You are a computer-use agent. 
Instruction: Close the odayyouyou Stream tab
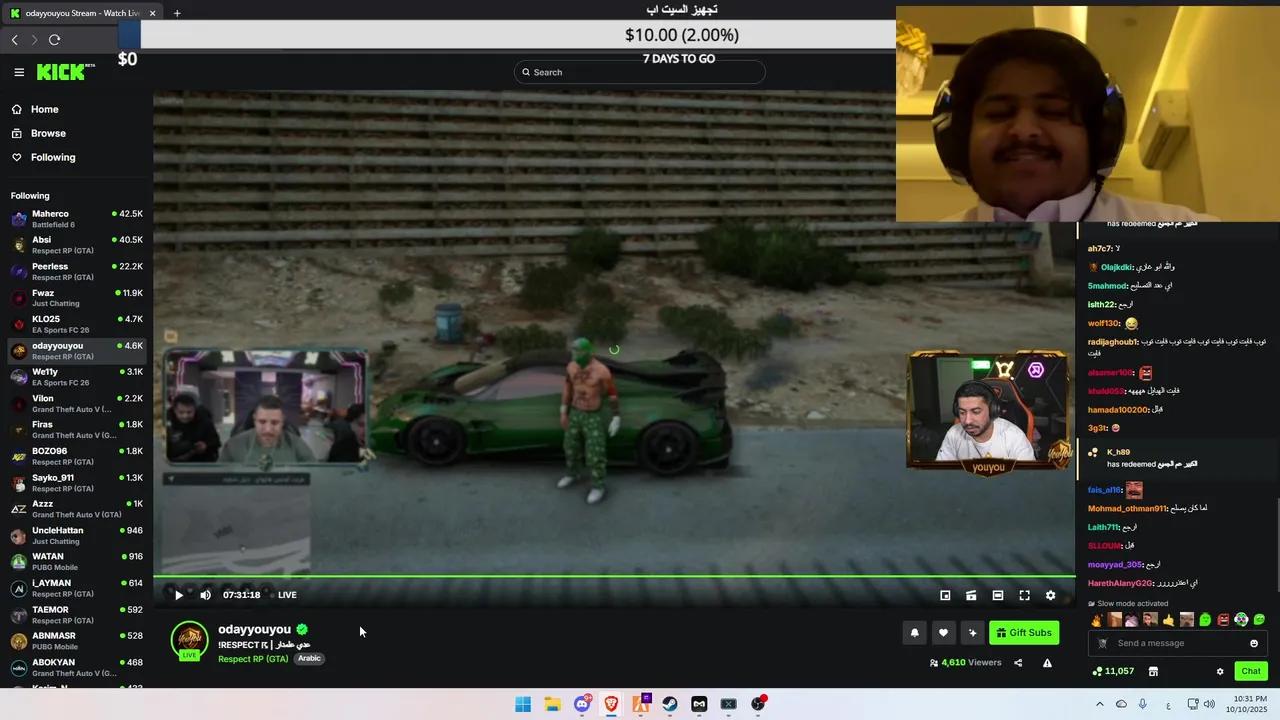coord(153,13)
